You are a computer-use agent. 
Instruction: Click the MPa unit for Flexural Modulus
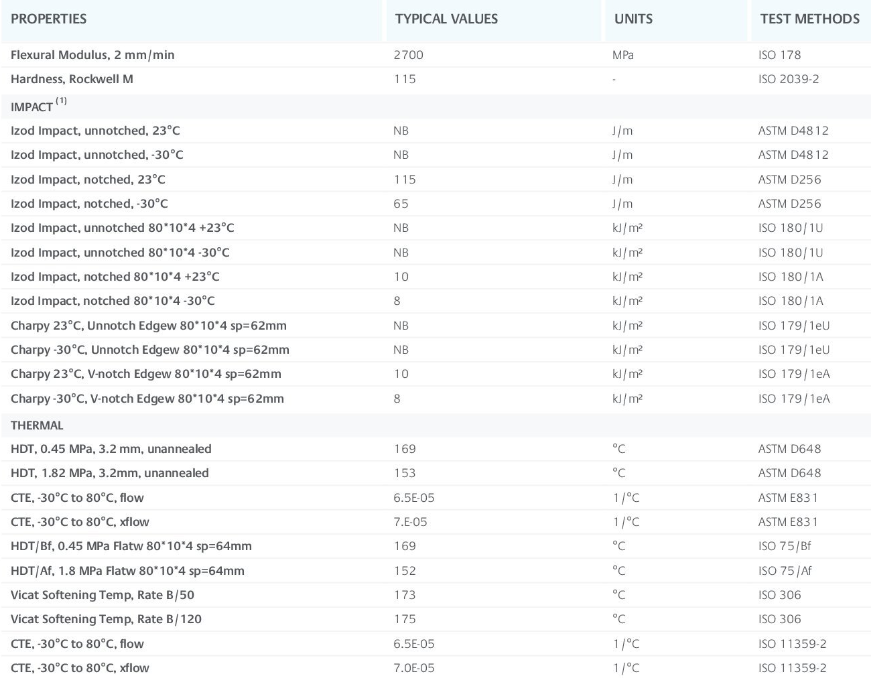tap(622, 55)
